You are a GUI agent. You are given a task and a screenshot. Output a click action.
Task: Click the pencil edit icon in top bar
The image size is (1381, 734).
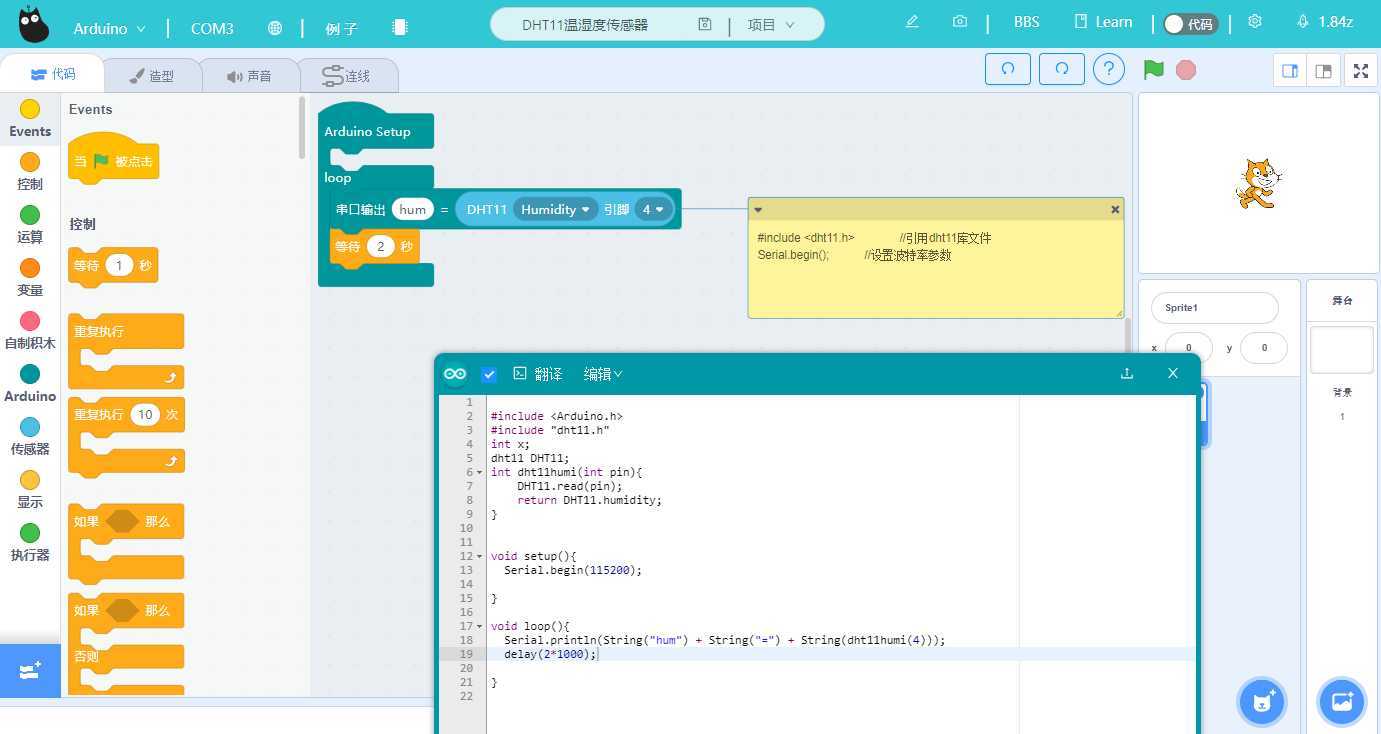[x=912, y=21]
